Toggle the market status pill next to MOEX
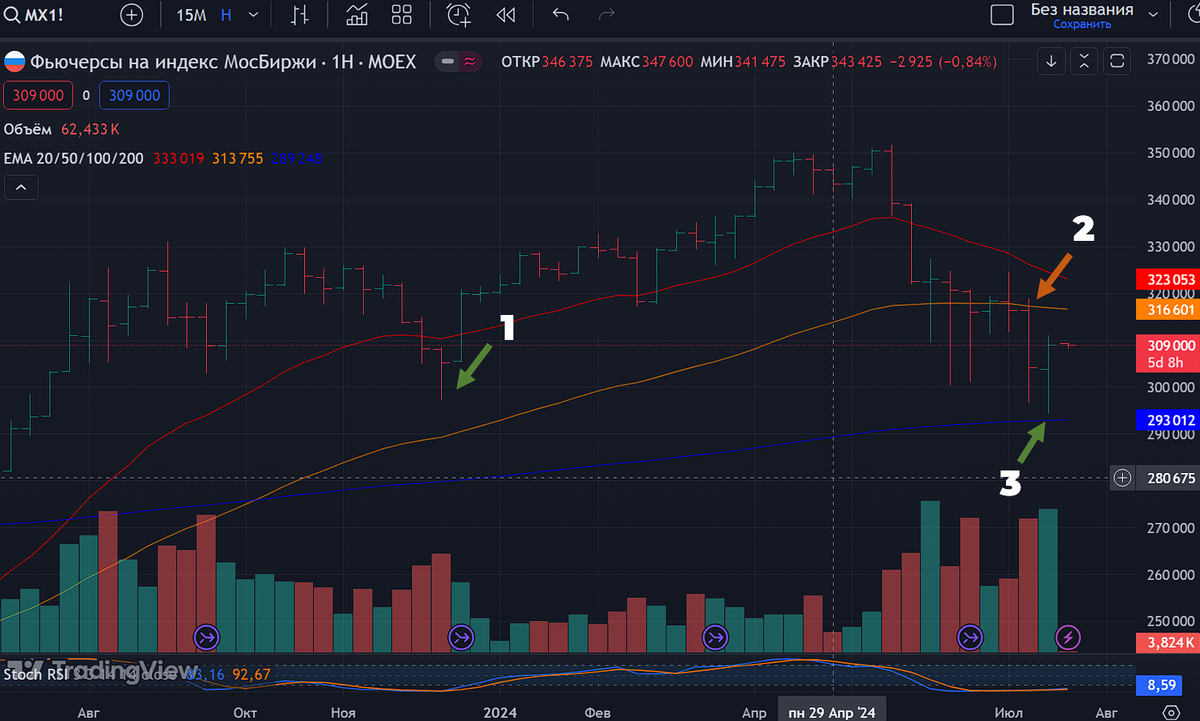This screenshot has height=721, width=1200. coord(461,62)
